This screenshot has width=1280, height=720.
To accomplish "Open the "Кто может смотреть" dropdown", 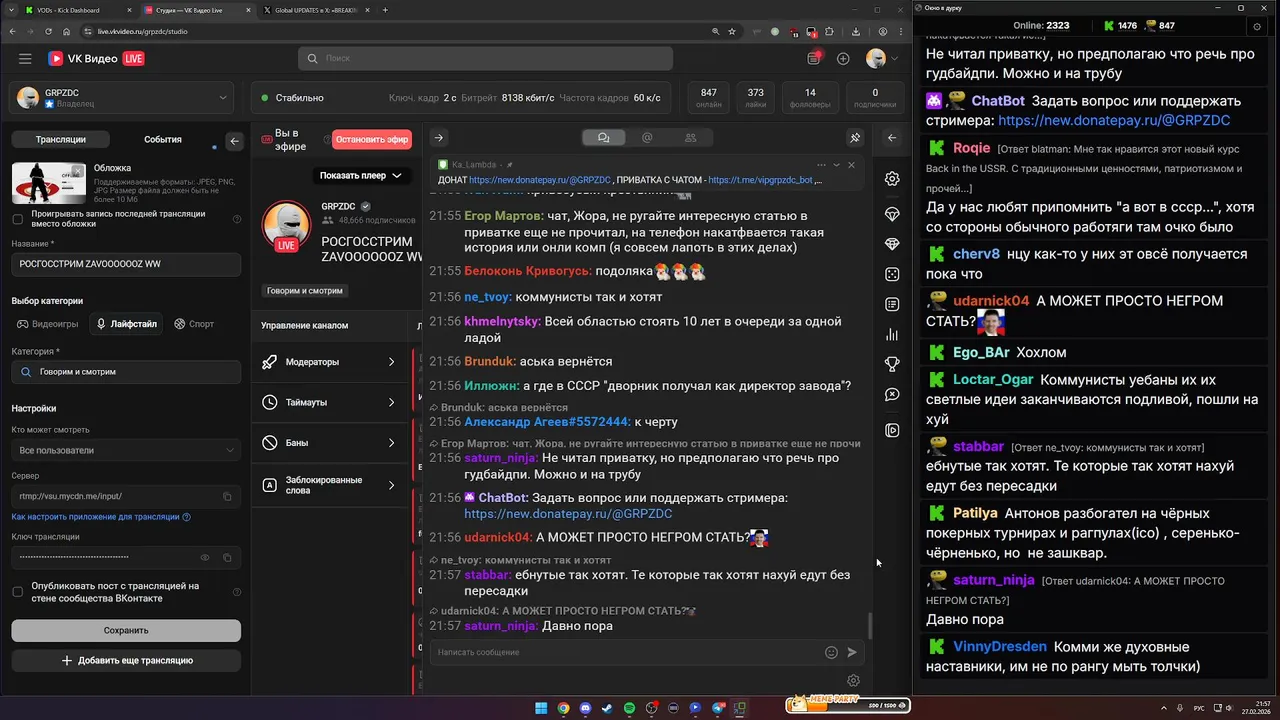I will click(126, 450).
